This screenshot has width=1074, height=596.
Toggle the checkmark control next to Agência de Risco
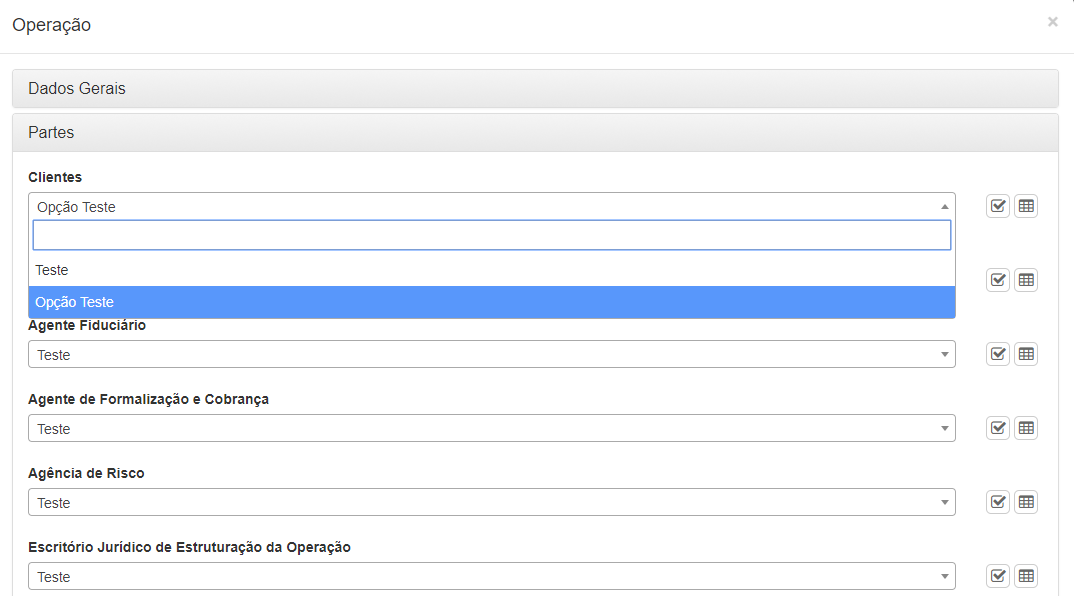[x=997, y=501]
